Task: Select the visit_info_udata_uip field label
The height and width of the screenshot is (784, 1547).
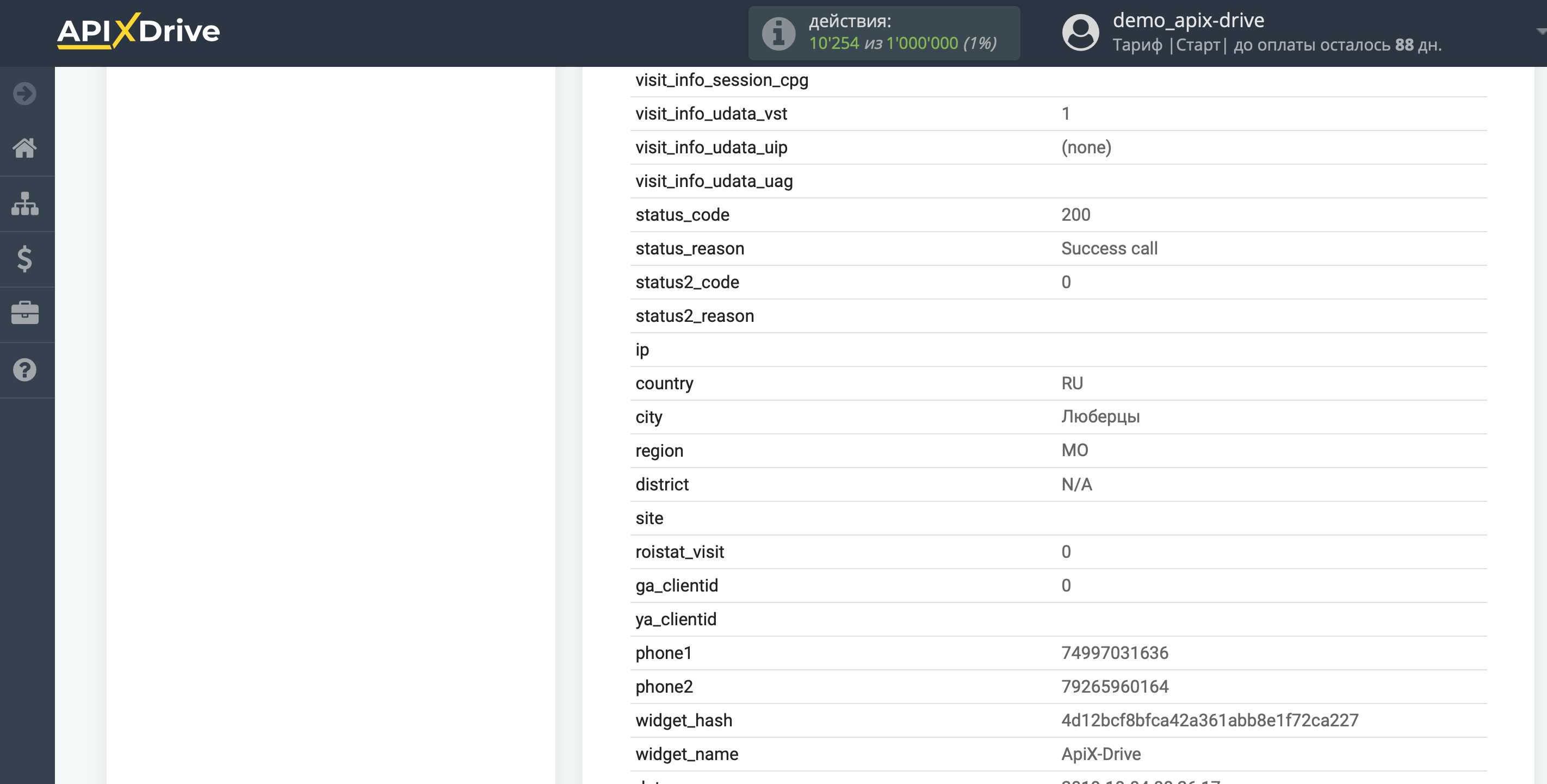Action: pyautogui.click(x=711, y=148)
